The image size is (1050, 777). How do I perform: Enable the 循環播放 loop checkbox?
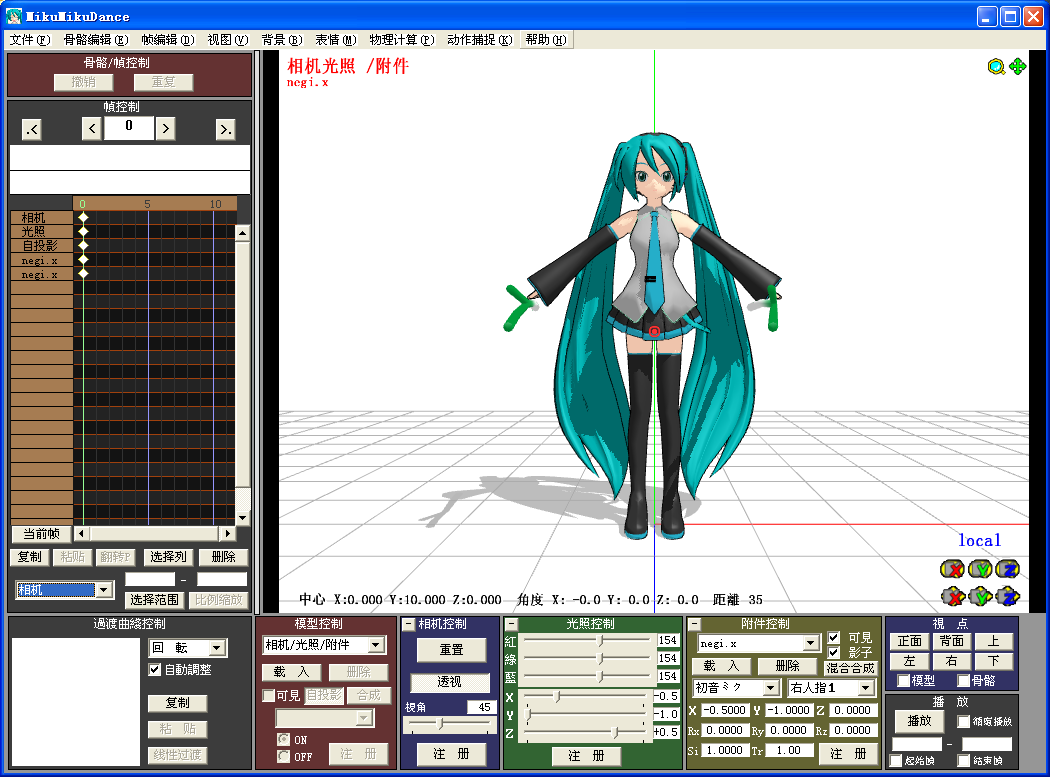pos(963,721)
